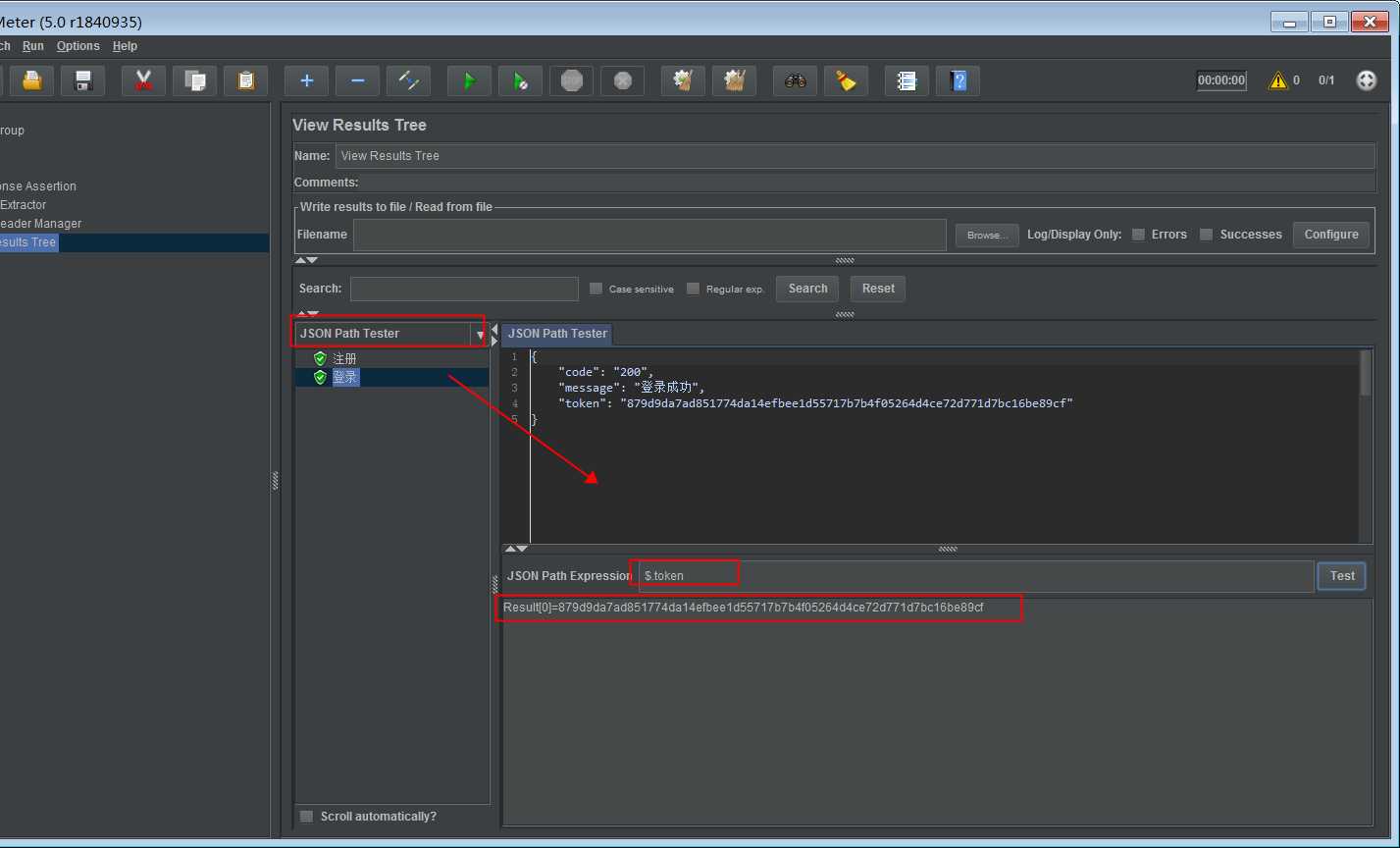This screenshot has width=1400, height=848.
Task: Start test with no pauses icon
Action: (521, 80)
